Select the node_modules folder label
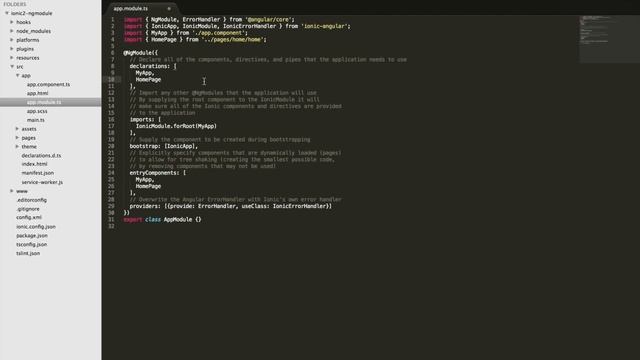 33,31
